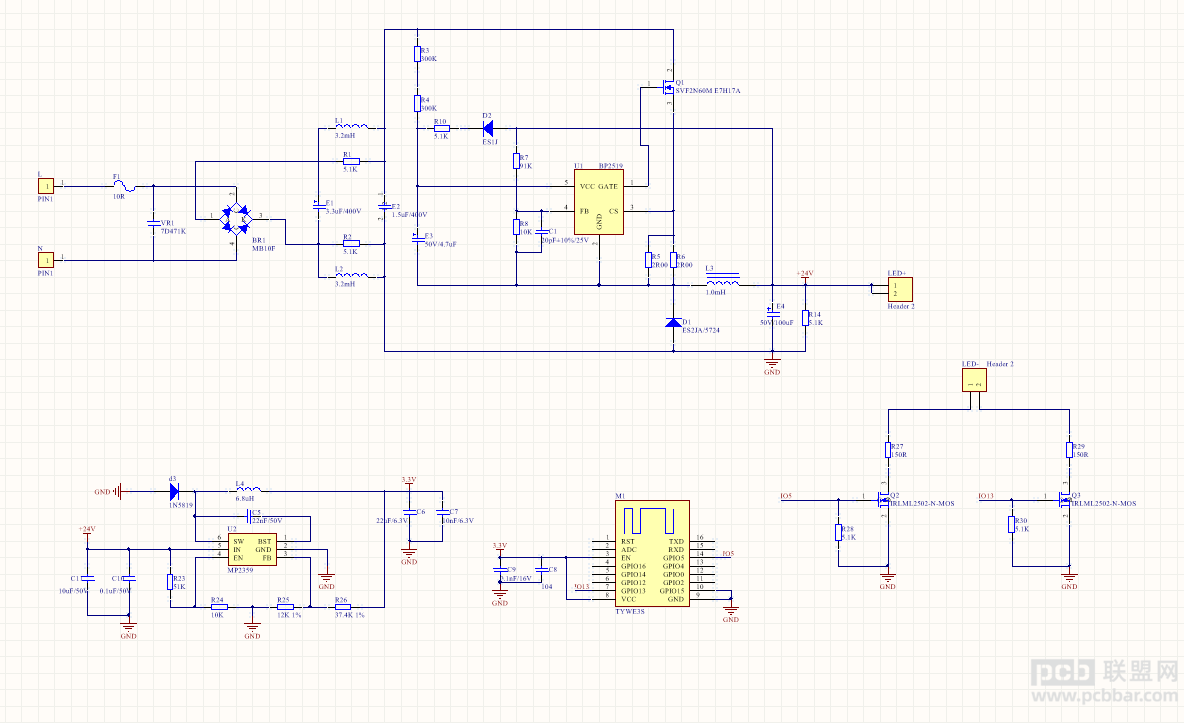Click the N input pin connector
1184x723 pixels.
pyautogui.click(x=46, y=260)
